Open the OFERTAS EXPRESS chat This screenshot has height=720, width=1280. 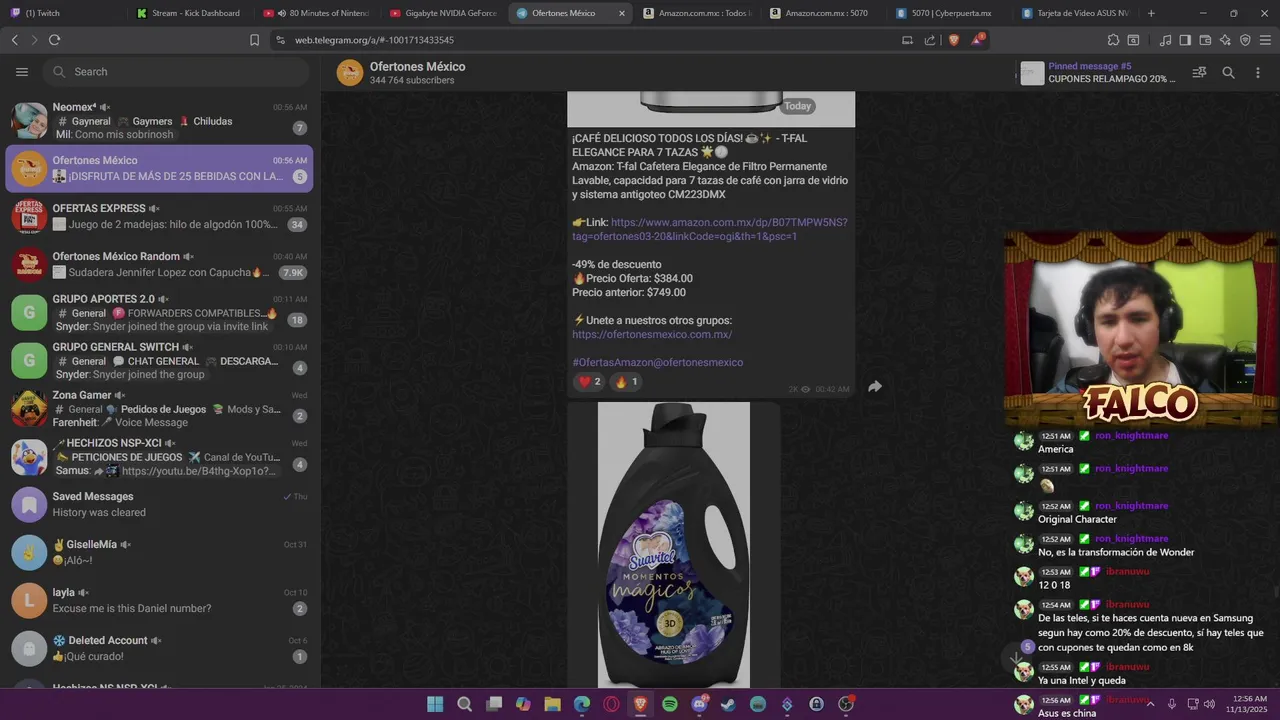pos(159,216)
